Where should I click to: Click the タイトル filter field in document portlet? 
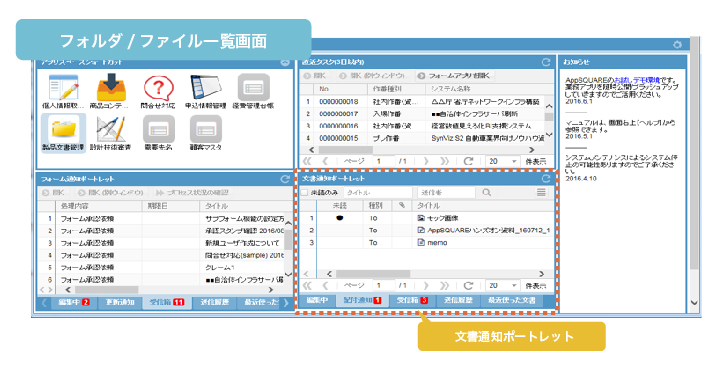coord(377,193)
